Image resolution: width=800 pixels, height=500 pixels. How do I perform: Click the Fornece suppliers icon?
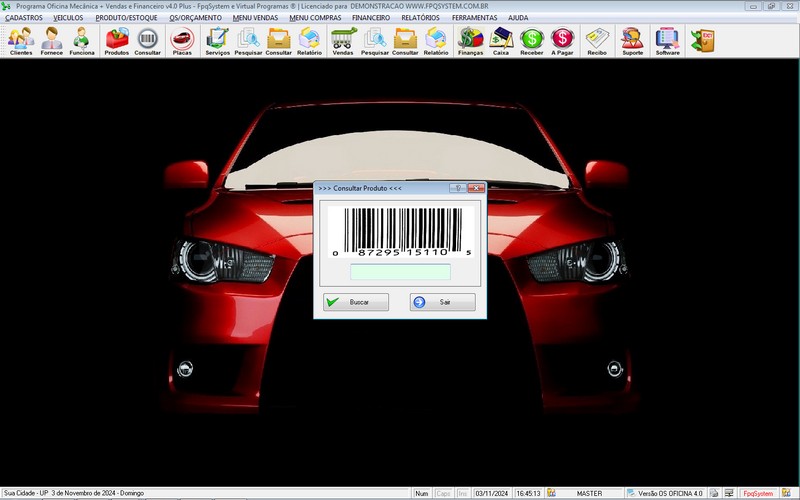[x=51, y=40]
